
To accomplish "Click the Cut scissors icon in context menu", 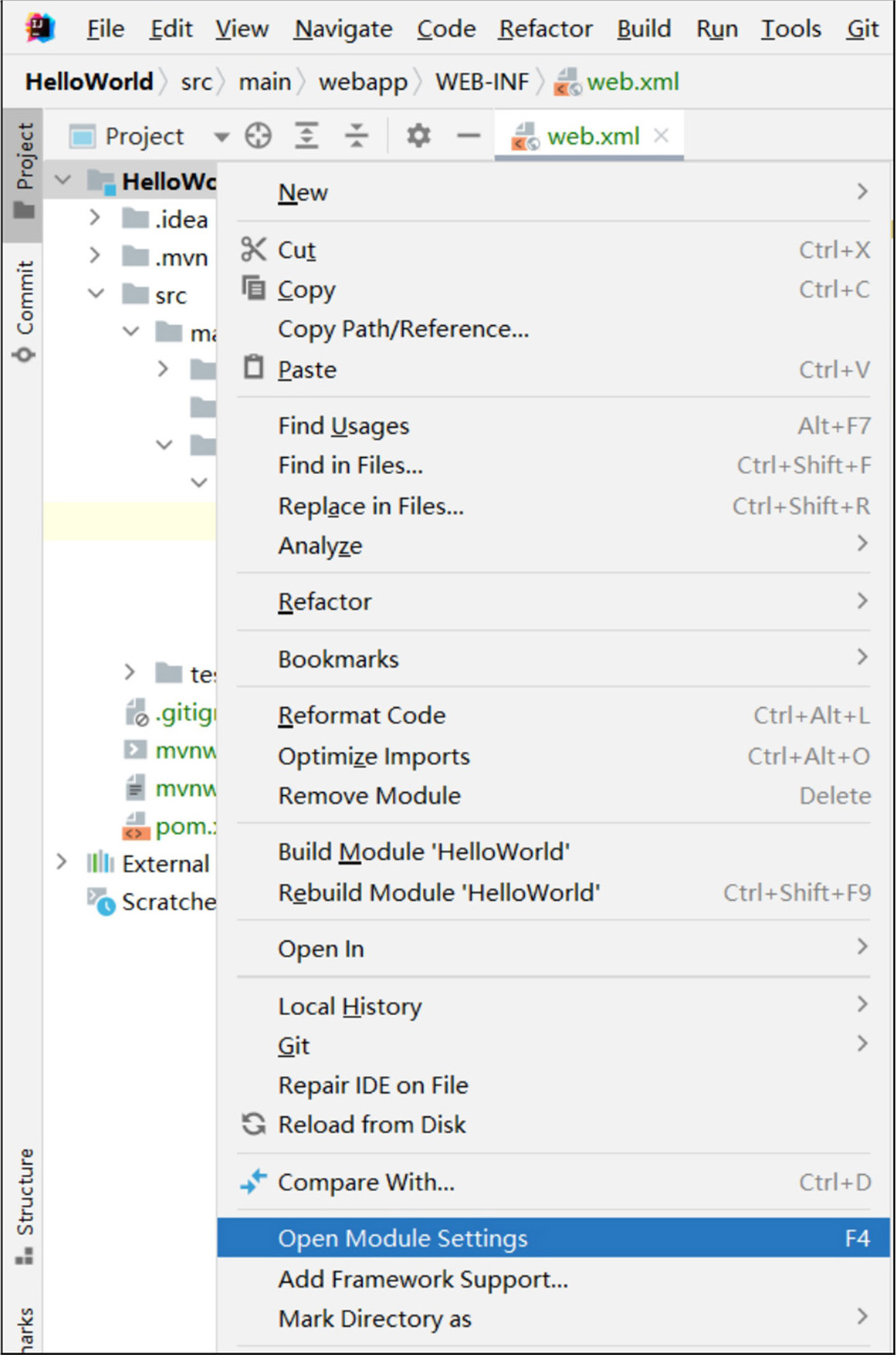I will (x=253, y=250).
